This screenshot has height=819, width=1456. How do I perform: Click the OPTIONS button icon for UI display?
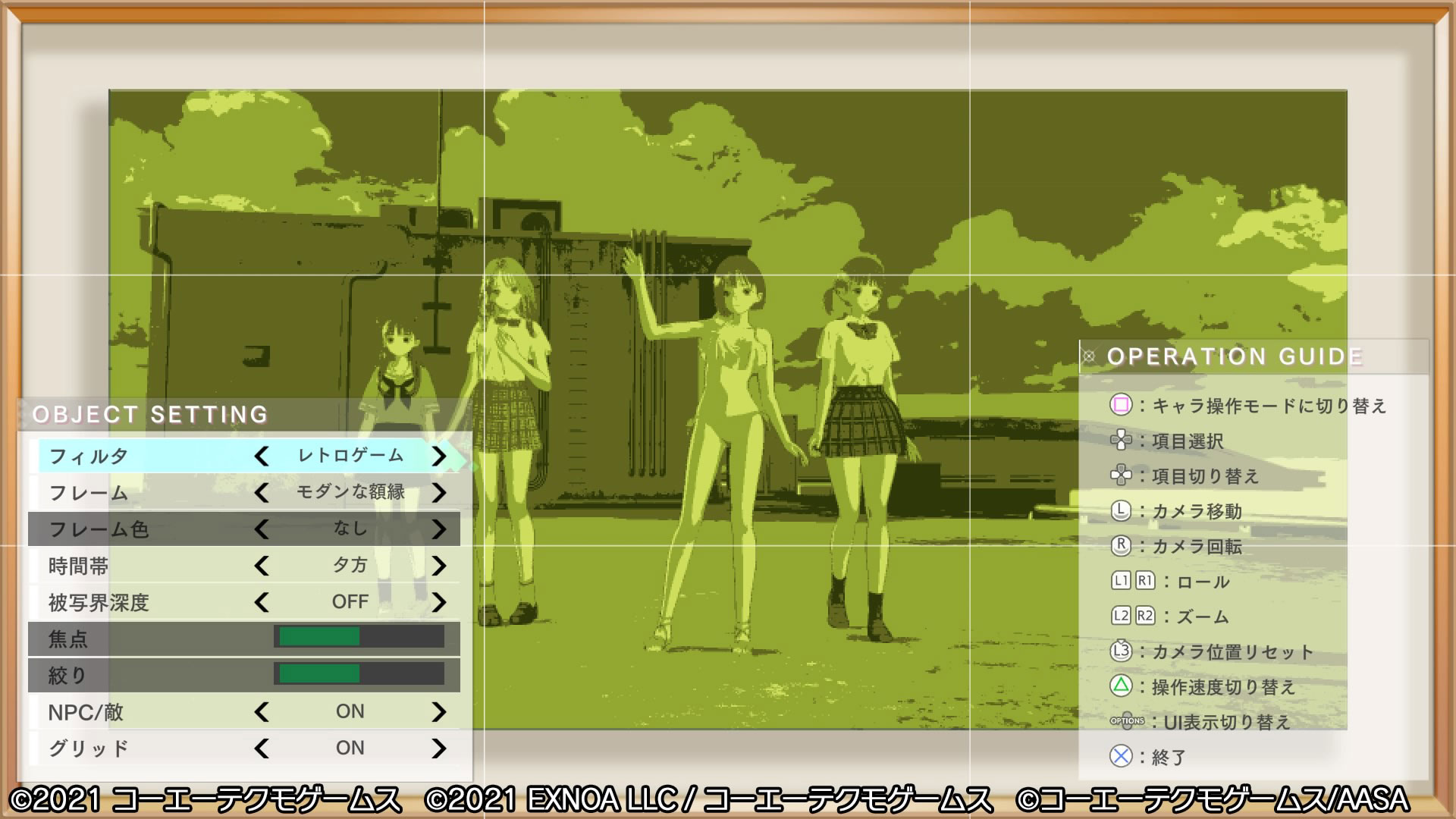point(1127,721)
